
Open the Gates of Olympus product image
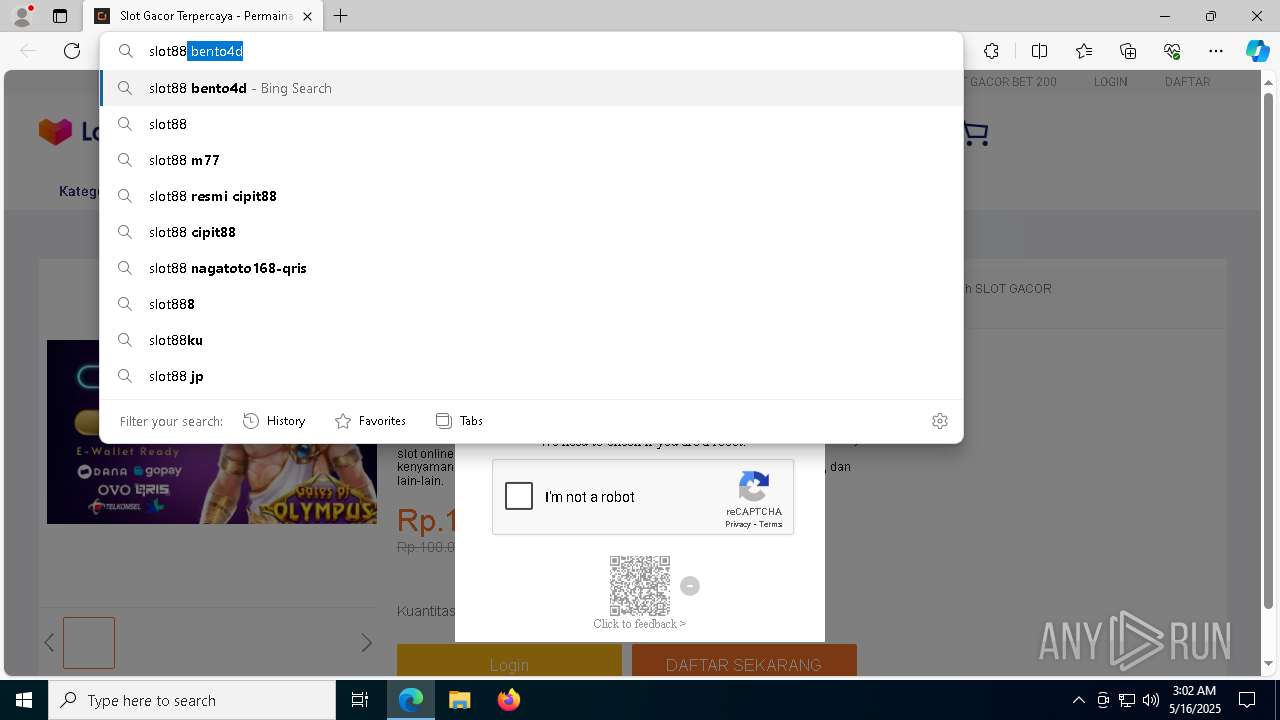tap(212, 432)
